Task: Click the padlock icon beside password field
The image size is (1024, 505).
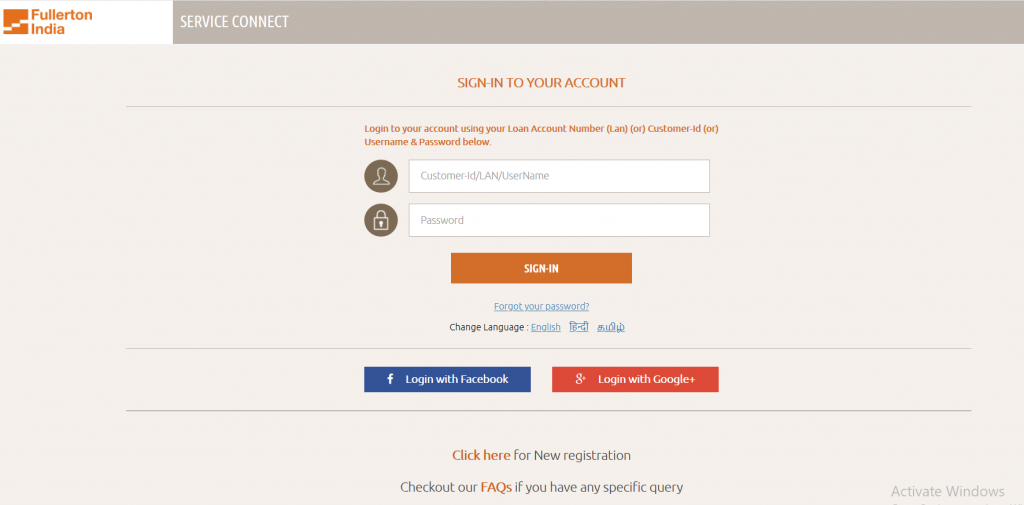Action: 381,220
